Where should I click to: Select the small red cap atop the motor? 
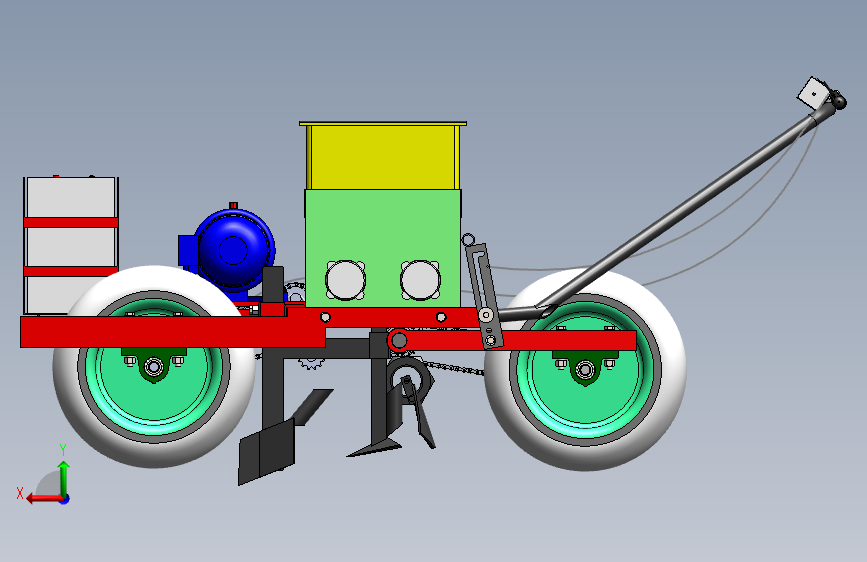click(233, 206)
